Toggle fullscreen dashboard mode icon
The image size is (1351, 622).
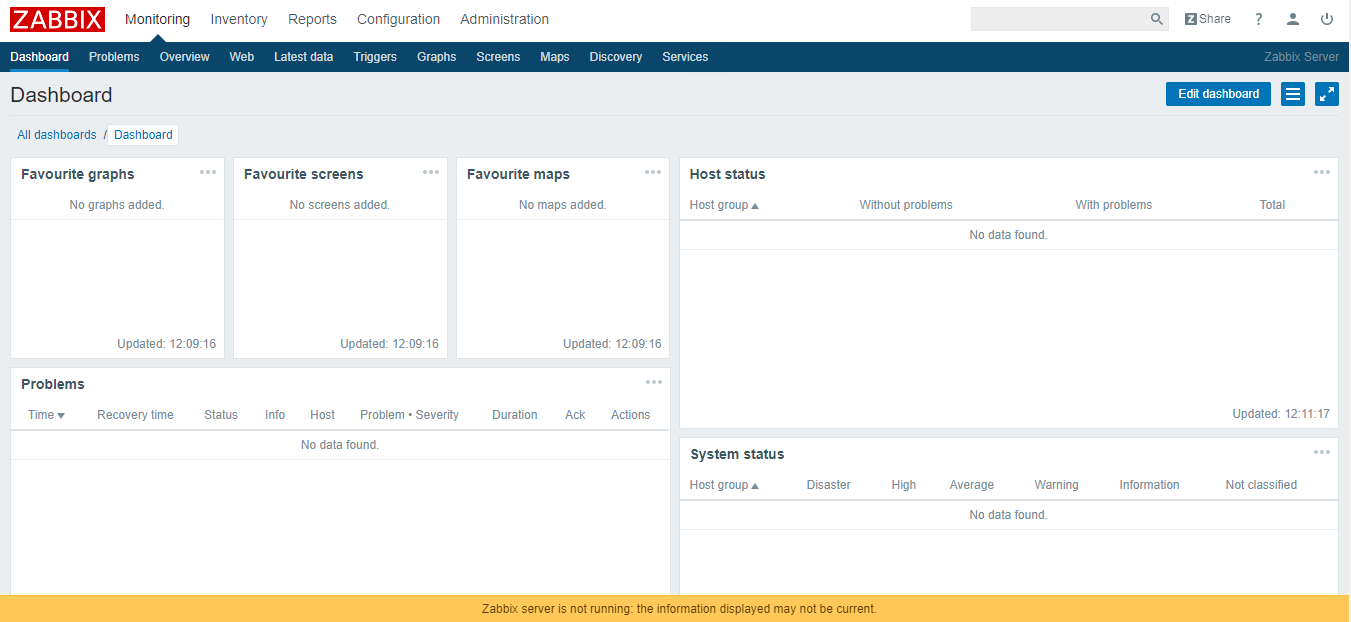tap(1327, 94)
